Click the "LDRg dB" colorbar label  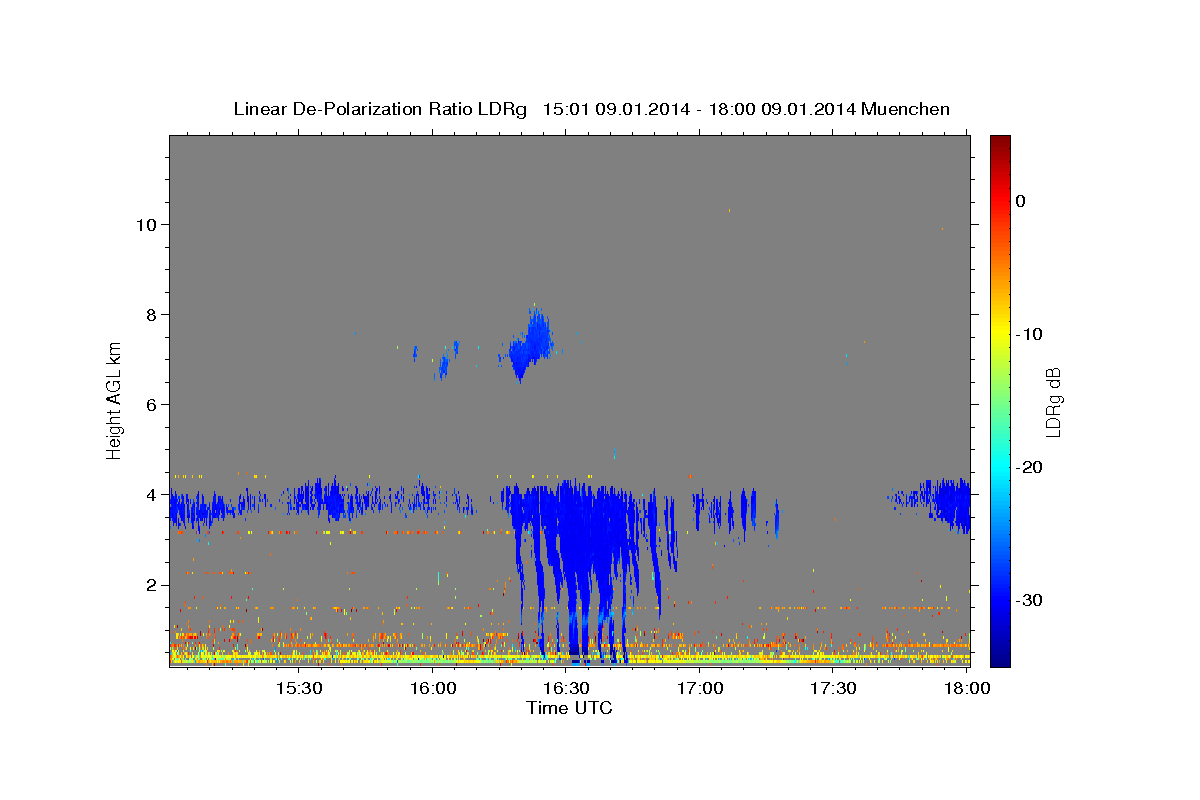[x=1053, y=402]
